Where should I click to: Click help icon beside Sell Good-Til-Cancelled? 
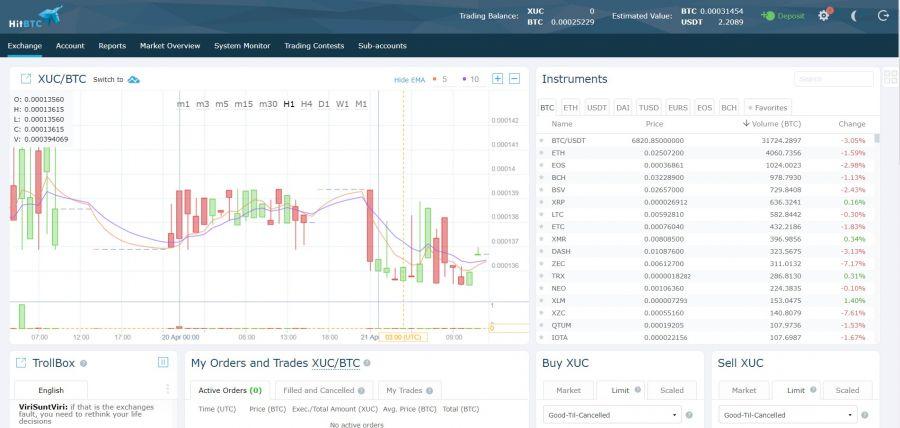(x=864, y=415)
